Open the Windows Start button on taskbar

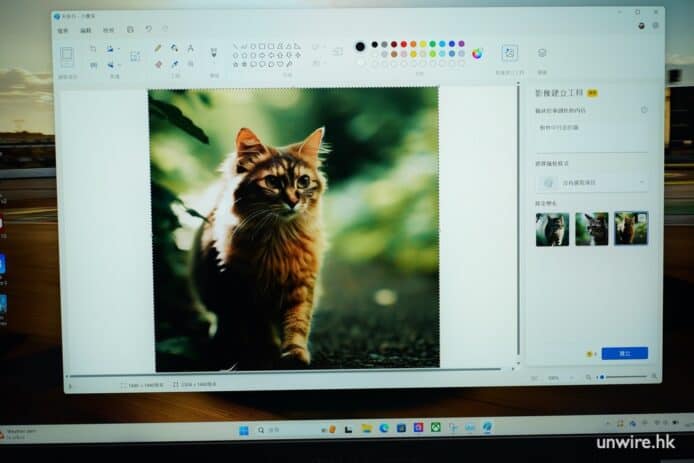(243, 429)
